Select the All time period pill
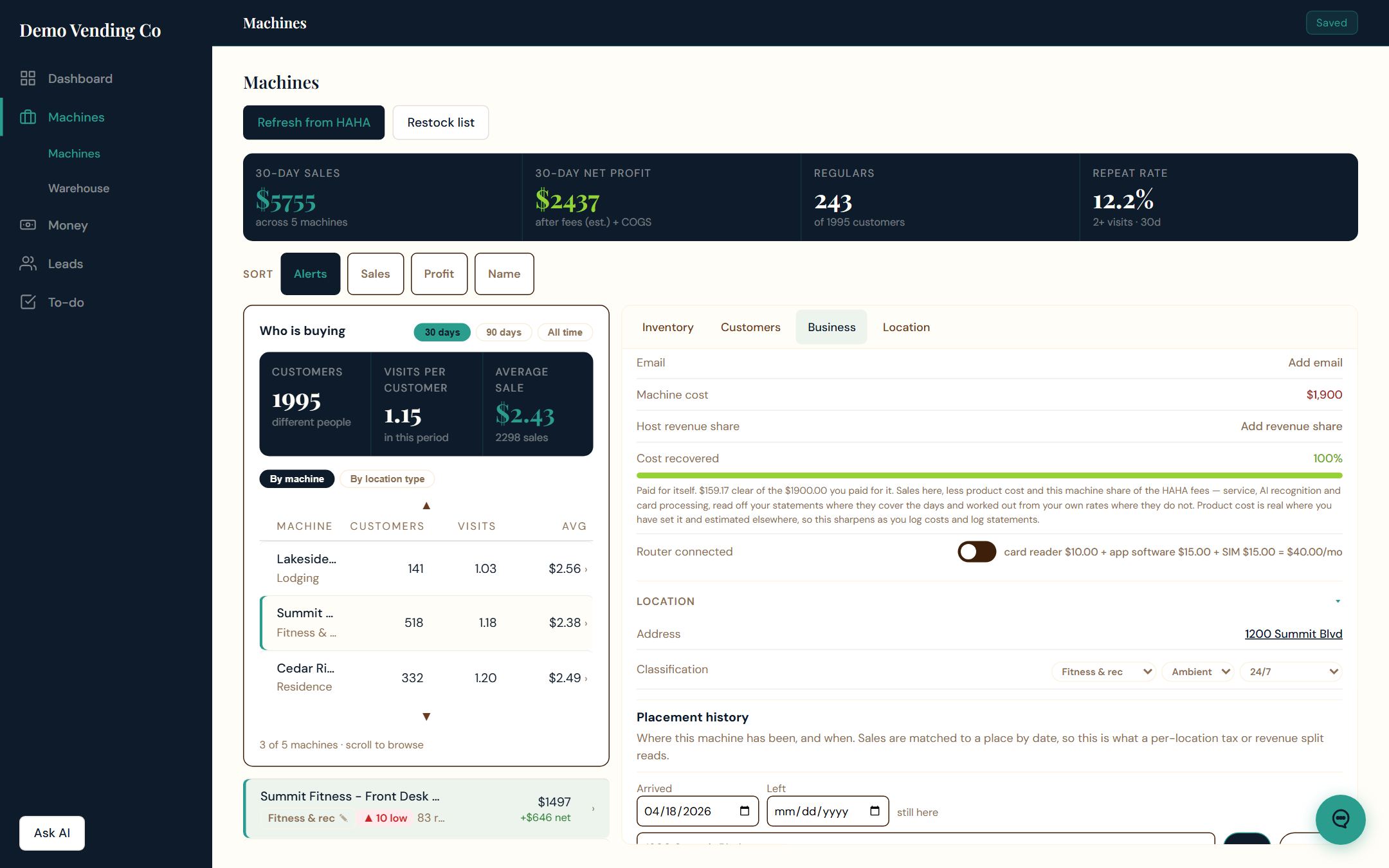 (x=565, y=332)
